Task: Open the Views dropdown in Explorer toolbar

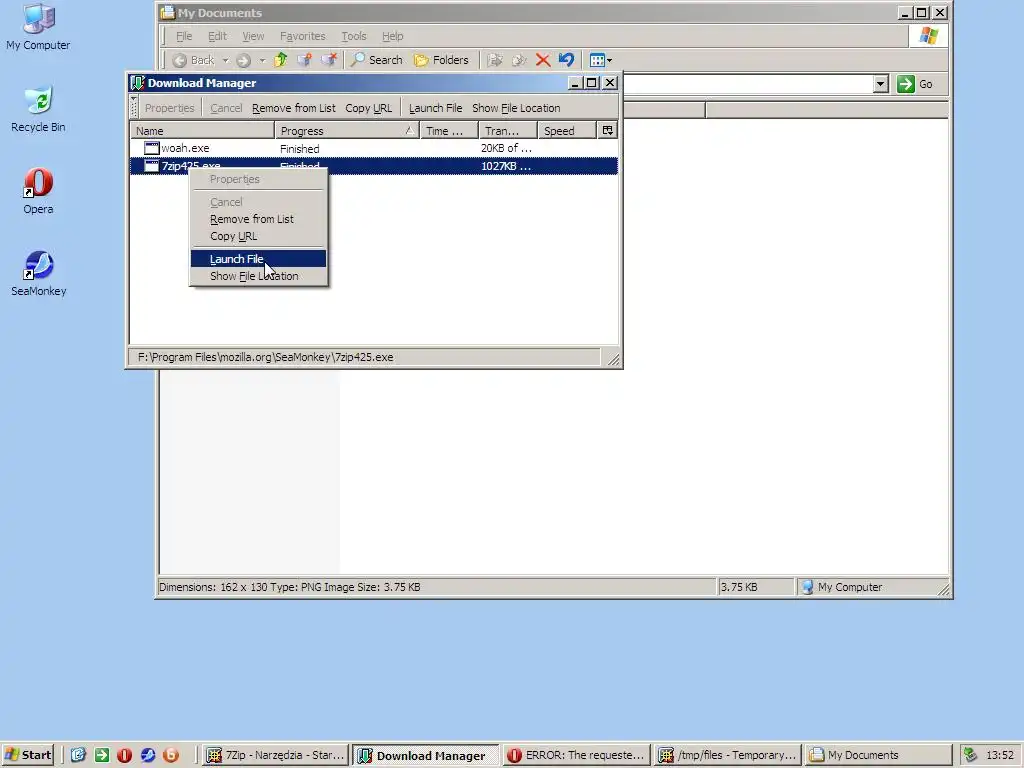Action: (x=600, y=60)
